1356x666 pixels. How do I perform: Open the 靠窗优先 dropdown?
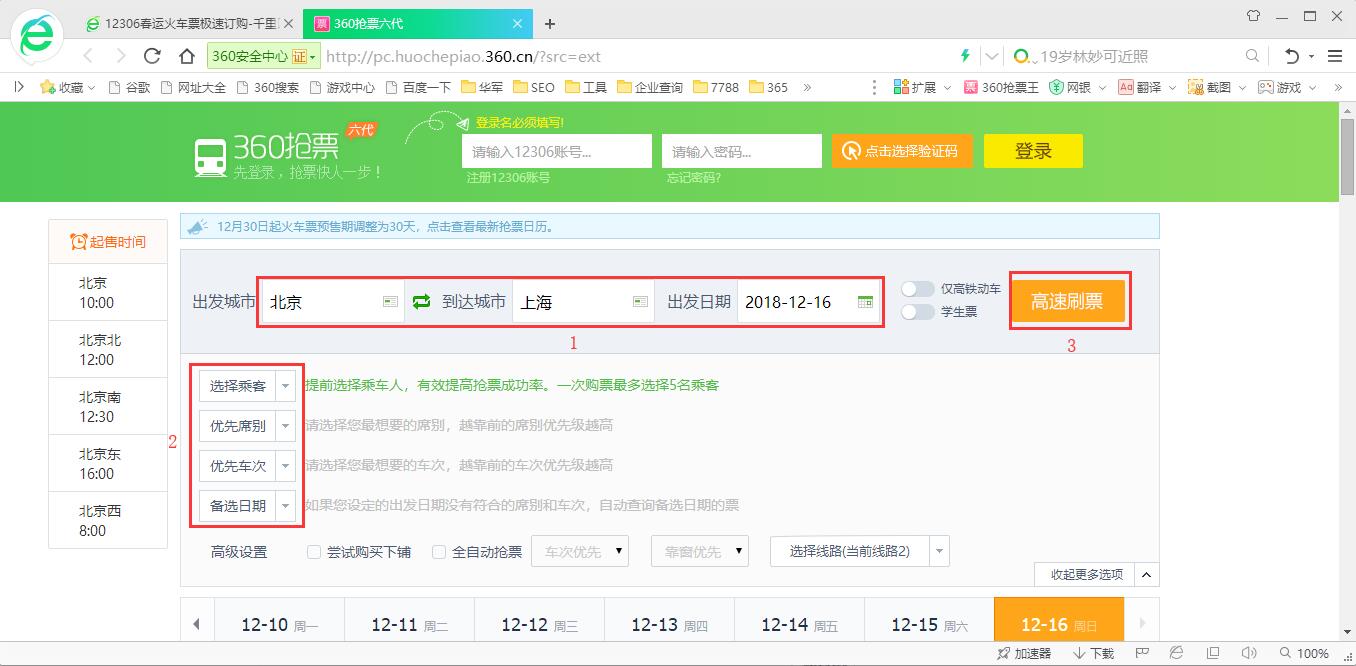click(x=699, y=551)
